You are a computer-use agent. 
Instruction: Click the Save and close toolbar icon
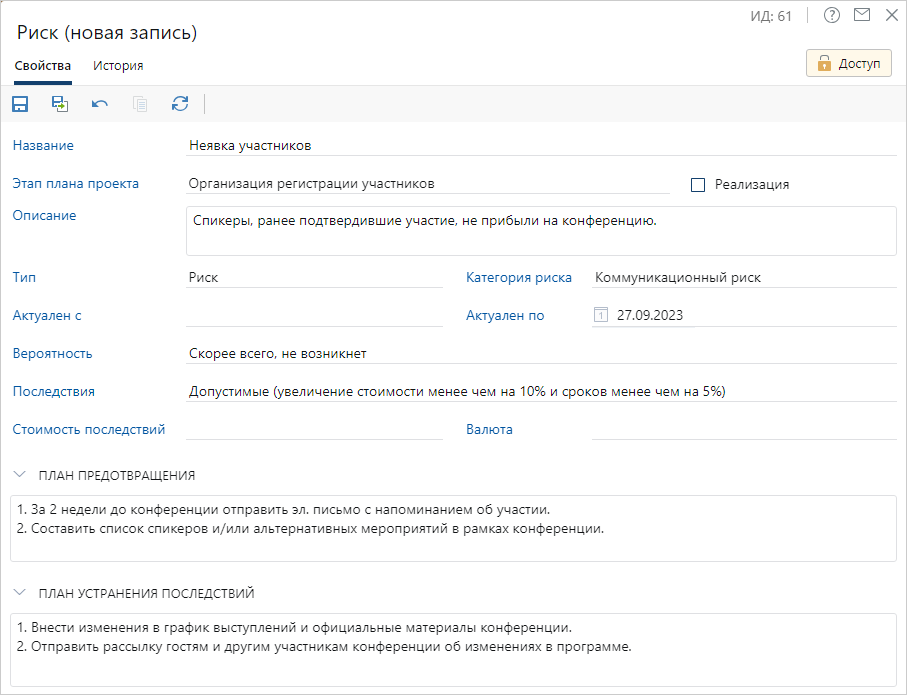point(60,104)
